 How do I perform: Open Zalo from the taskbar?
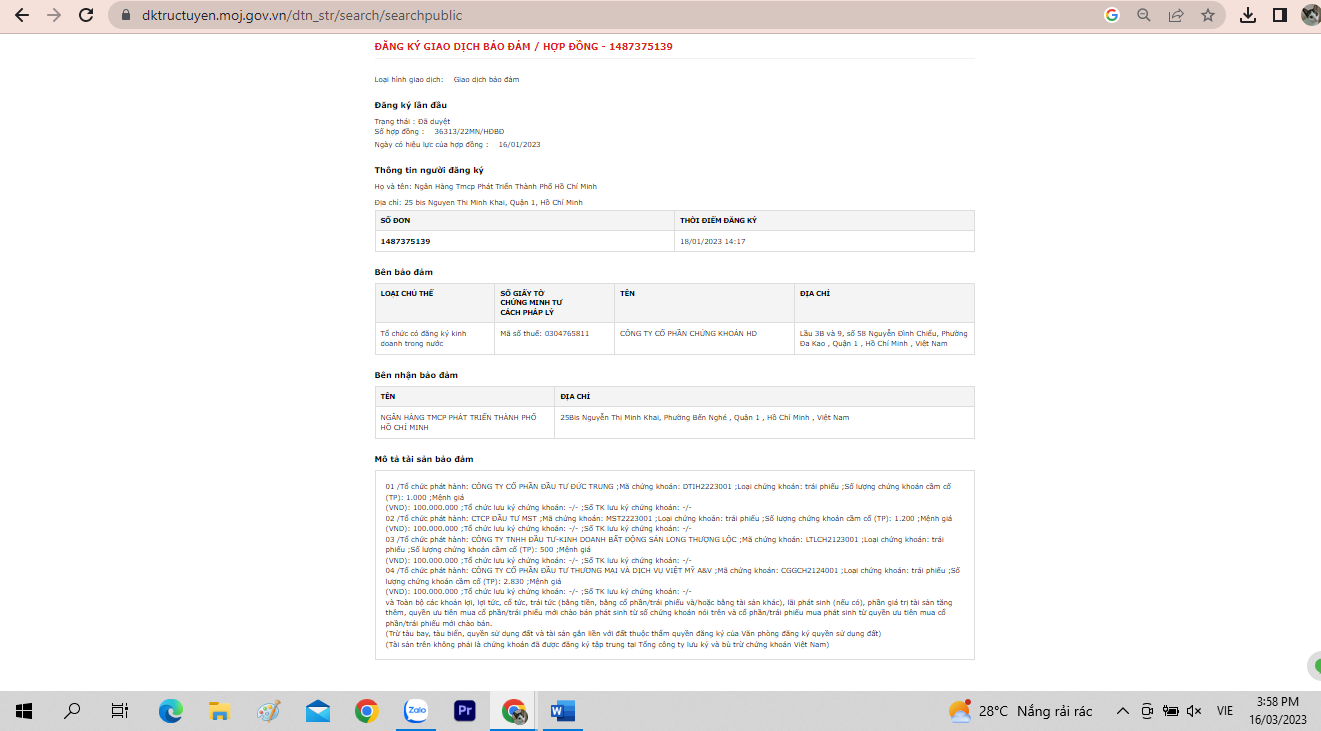click(x=416, y=711)
